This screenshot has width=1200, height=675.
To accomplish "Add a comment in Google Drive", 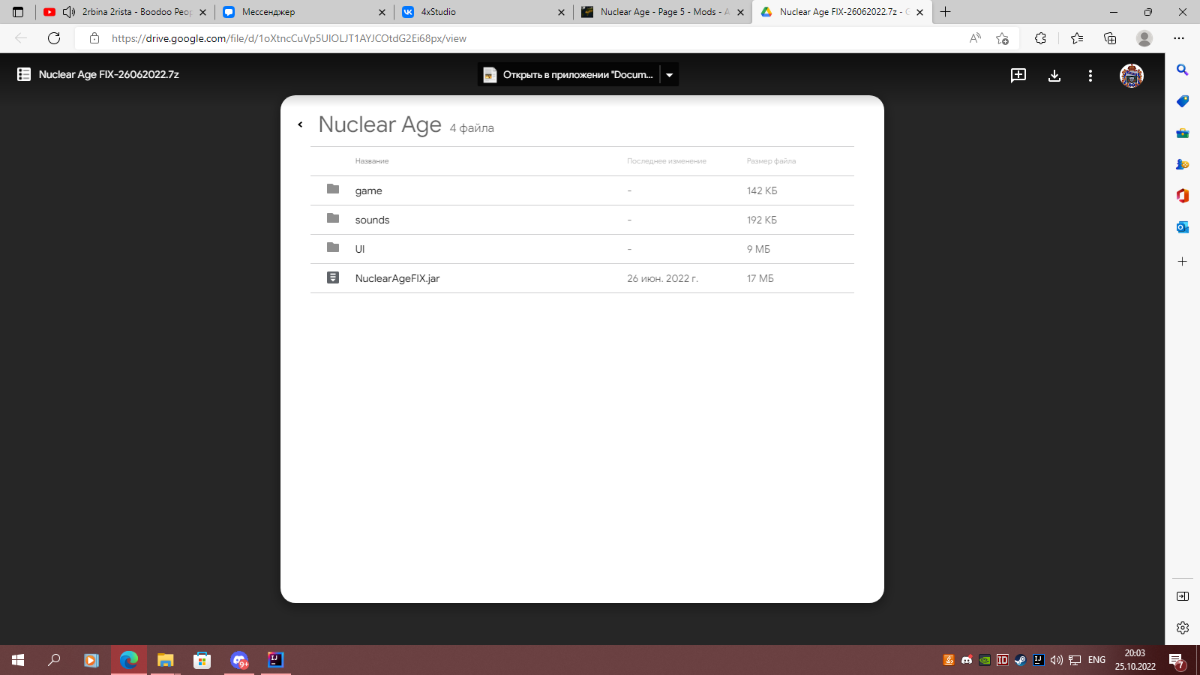I will [1018, 75].
